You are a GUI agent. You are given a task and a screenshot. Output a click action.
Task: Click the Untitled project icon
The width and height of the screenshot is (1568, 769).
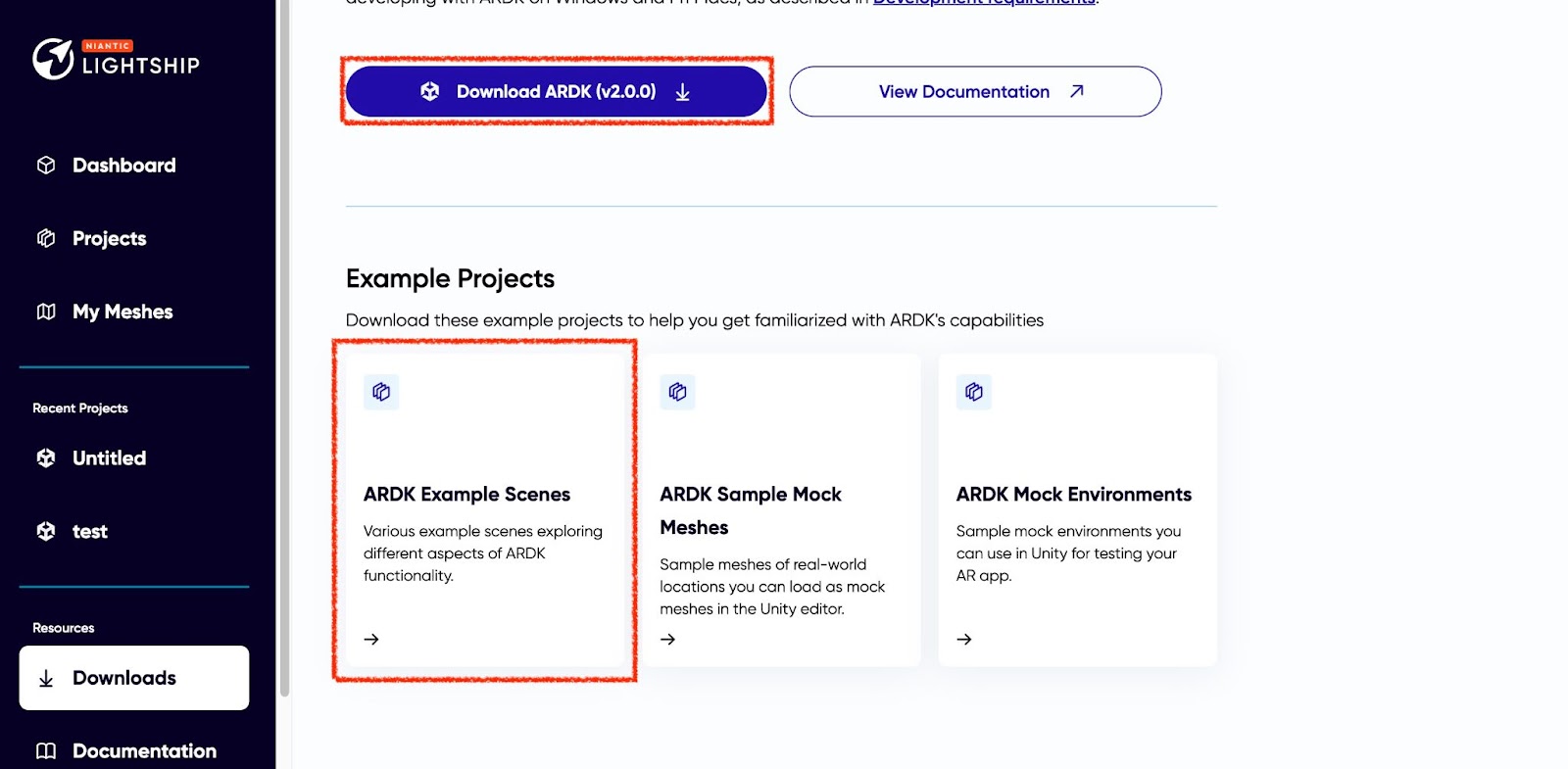tap(46, 457)
